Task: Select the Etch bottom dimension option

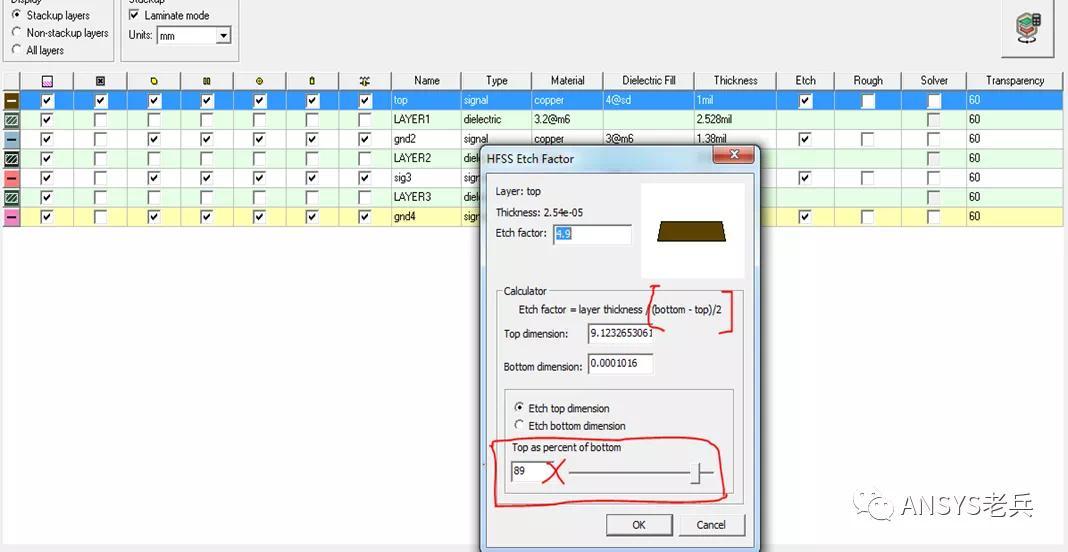Action: pyautogui.click(x=520, y=425)
